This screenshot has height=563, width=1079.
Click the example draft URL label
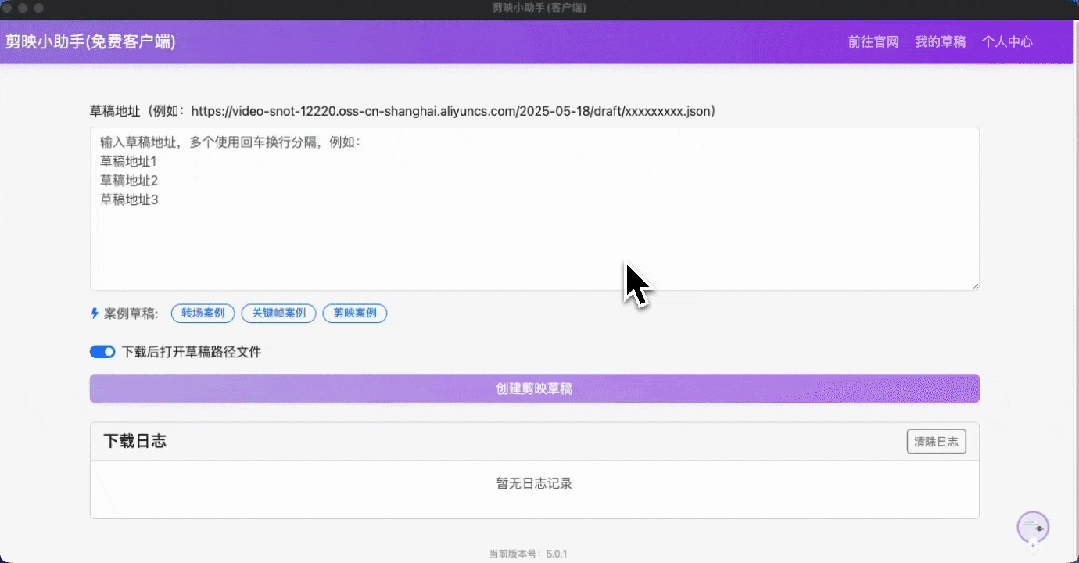click(403, 111)
